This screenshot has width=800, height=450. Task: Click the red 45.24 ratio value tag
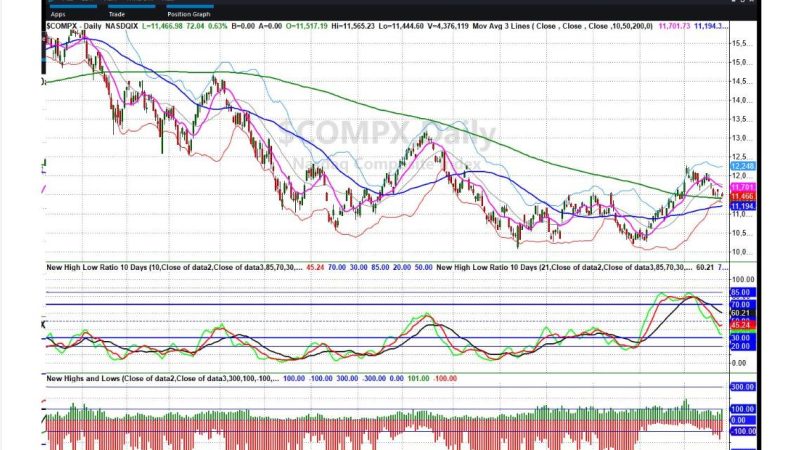click(741, 324)
